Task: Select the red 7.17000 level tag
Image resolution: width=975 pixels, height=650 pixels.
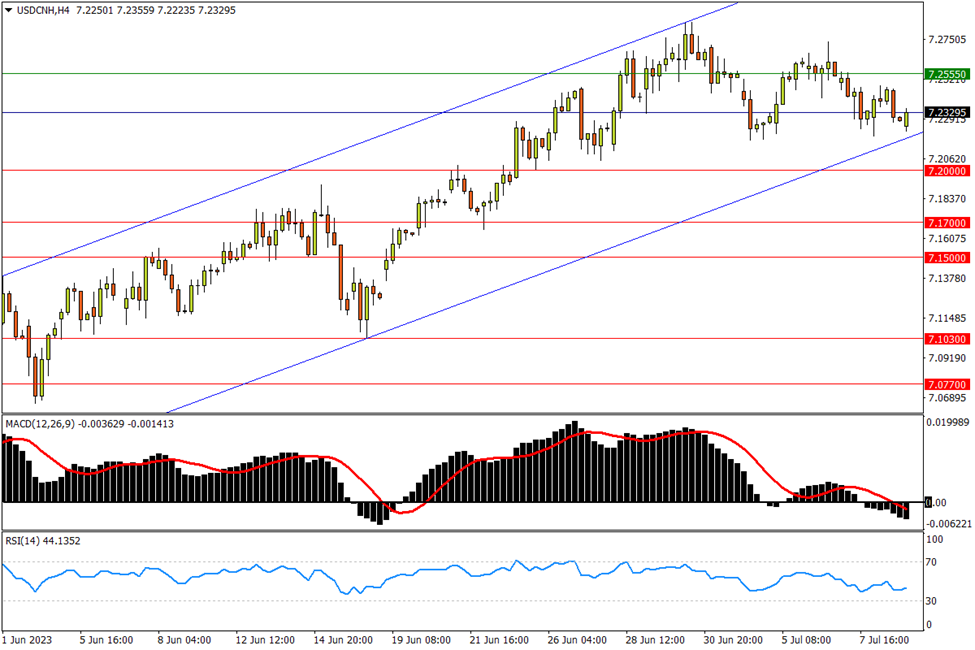Action: 945,223
